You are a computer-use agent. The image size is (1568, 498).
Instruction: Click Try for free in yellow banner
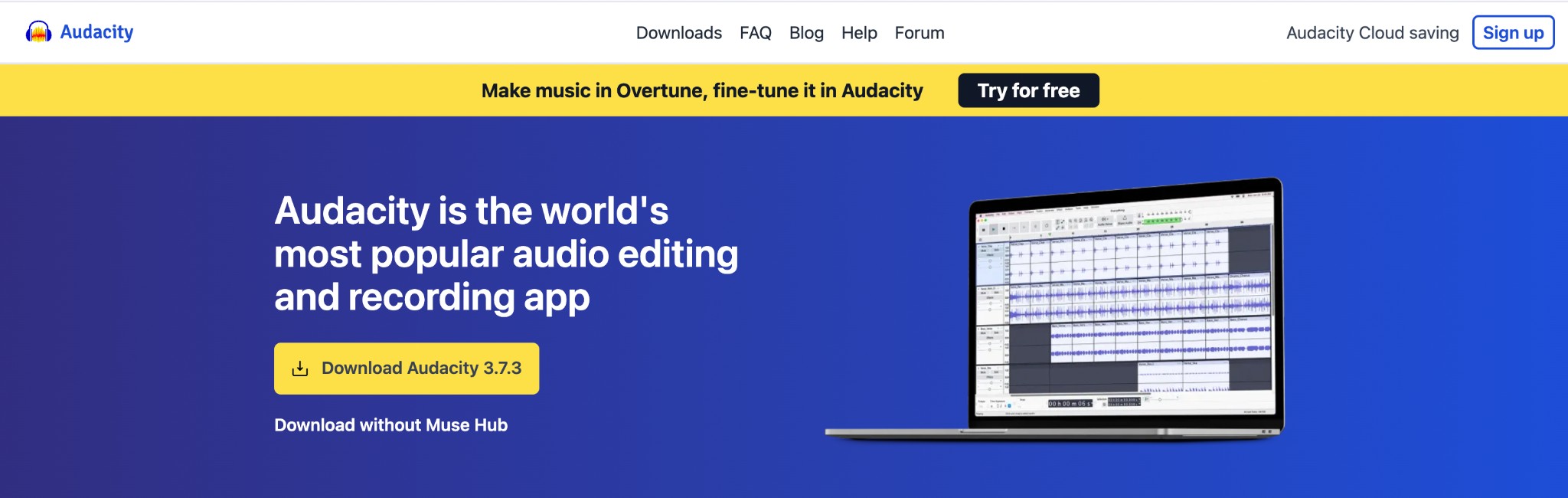[x=1028, y=90]
